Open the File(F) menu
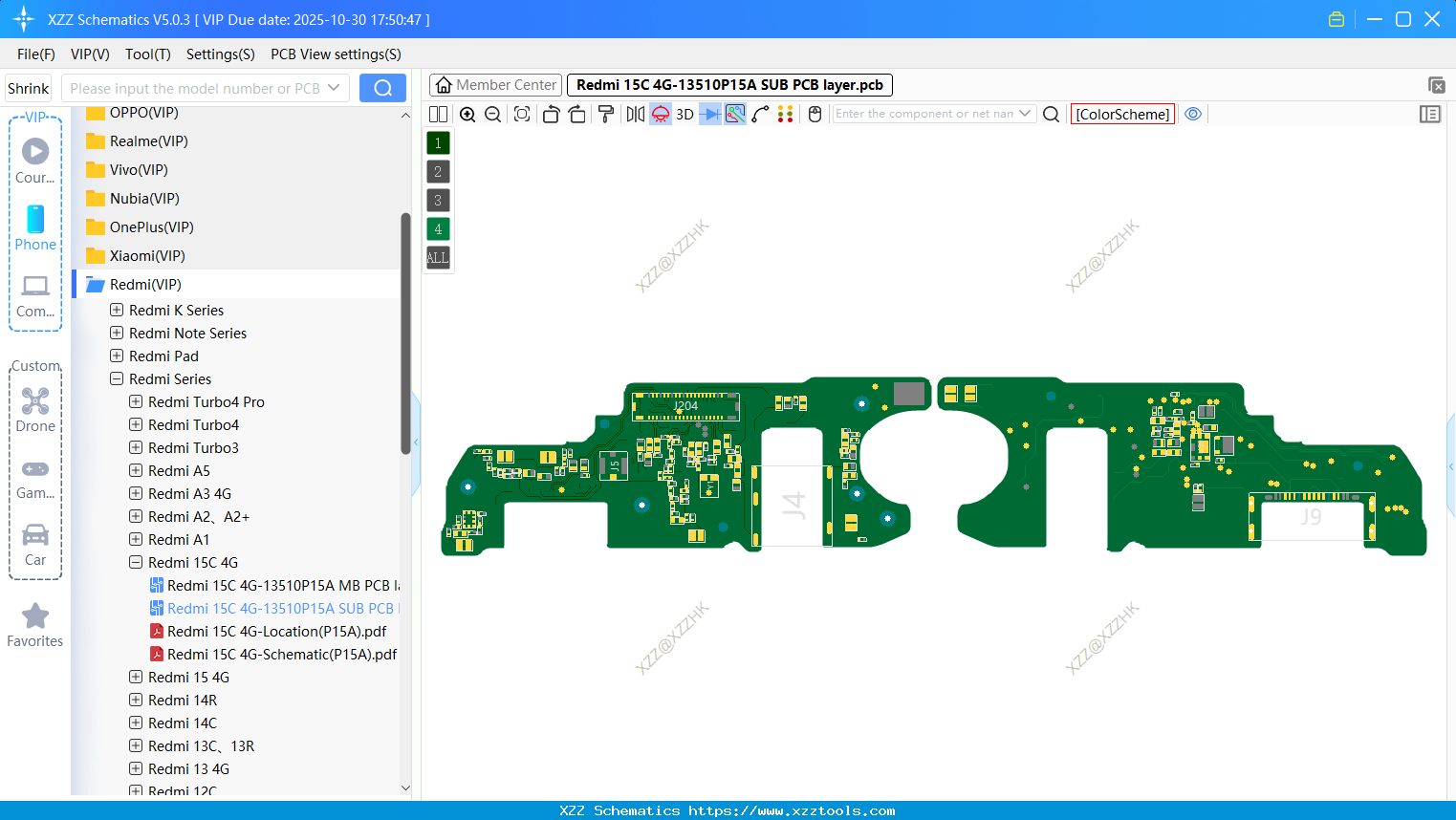This screenshot has height=820, width=1456. [x=36, y=54]
